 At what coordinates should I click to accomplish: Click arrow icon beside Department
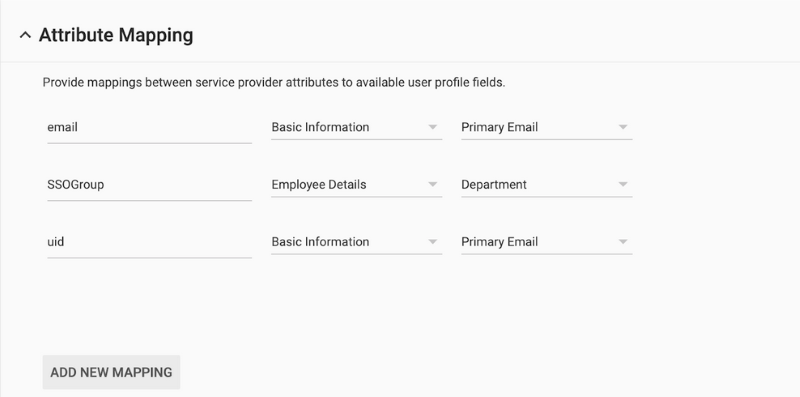(622, 184)
